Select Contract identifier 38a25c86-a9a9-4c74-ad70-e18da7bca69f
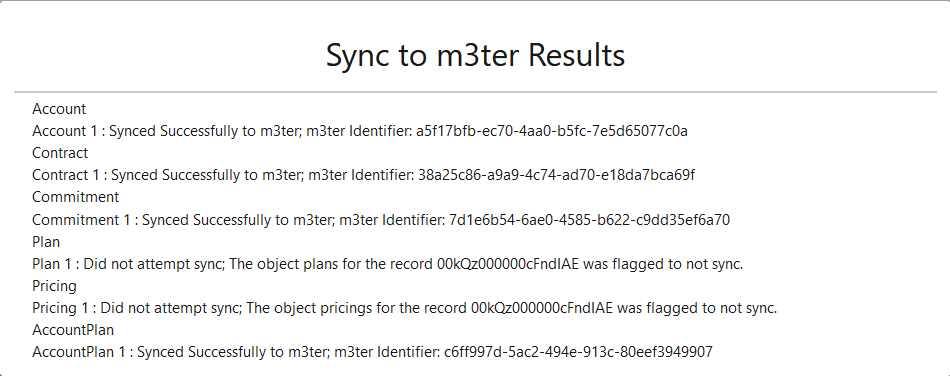This screenshot has width=950, height=376. (557, 175)
